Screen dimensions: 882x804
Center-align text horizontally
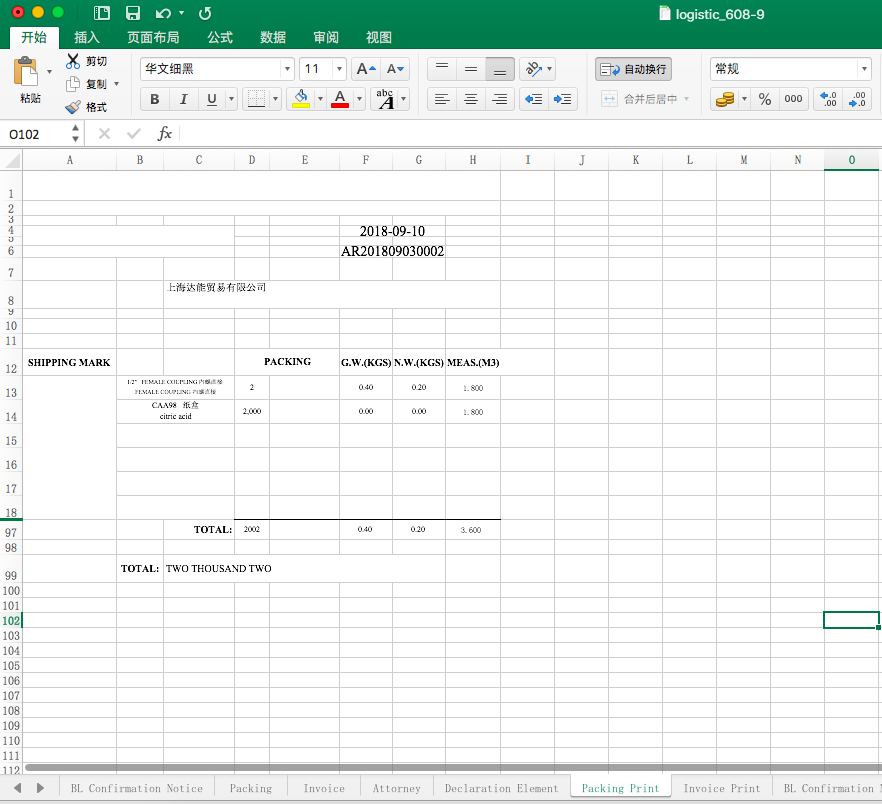click(x=470, y=99)
